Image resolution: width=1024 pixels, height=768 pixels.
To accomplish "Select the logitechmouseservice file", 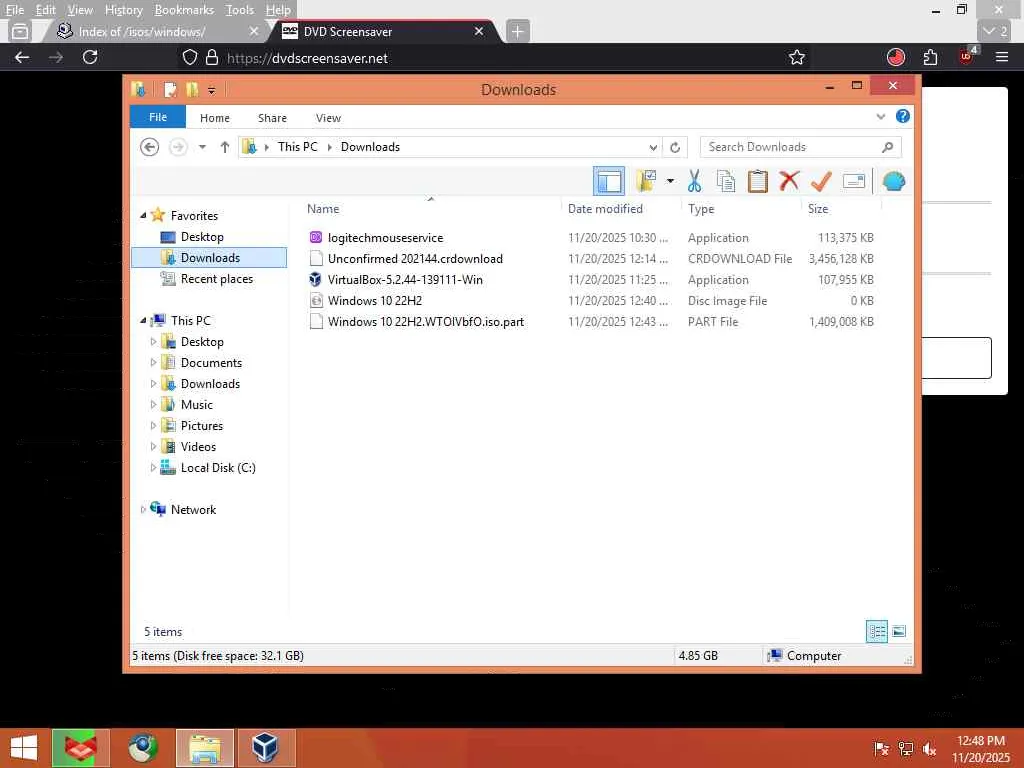I will point(385,238).
